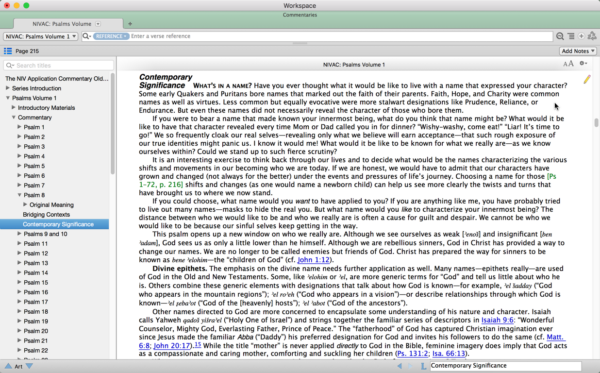Select Psalm 3 in the tree
This screenshot has height=373, width=600.
34,147
